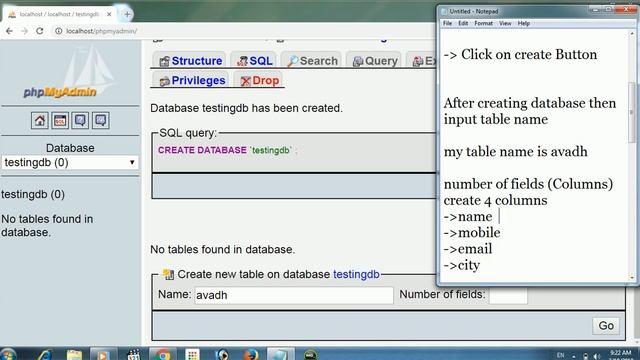
Task: Click 'Database testingdb has been created.' message
Action: click(x=247, y=108)
